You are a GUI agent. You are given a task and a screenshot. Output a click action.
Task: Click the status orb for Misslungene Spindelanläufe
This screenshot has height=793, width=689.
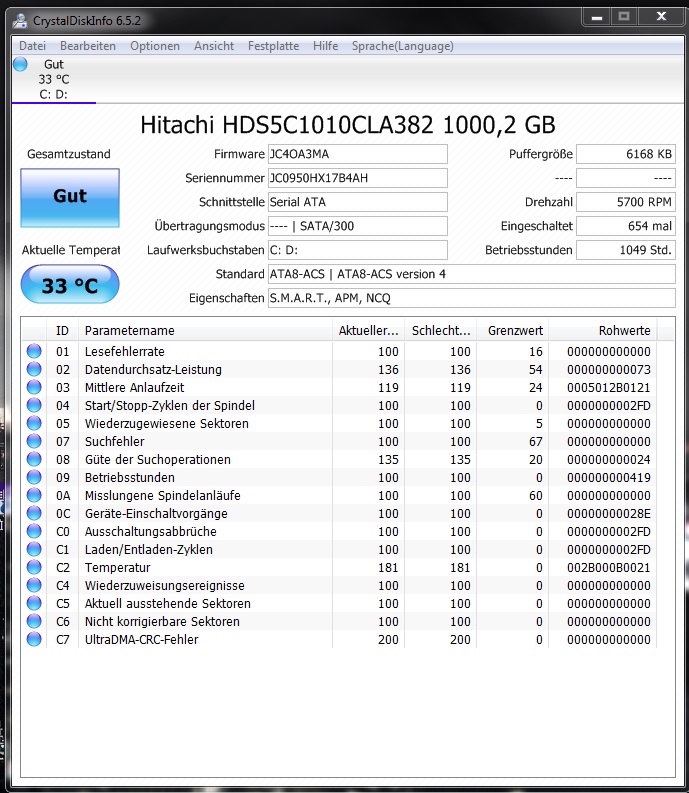click(34, 495)
